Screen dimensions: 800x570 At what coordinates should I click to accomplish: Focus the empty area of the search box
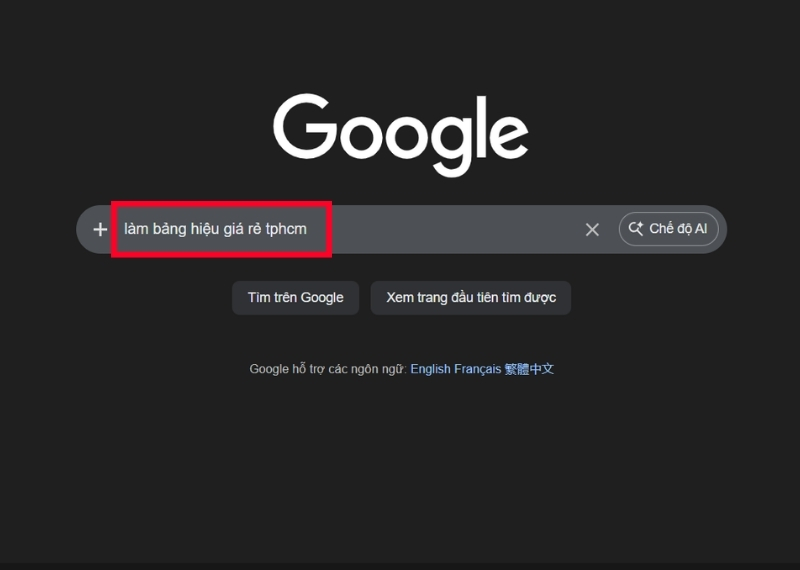[454, 230]
